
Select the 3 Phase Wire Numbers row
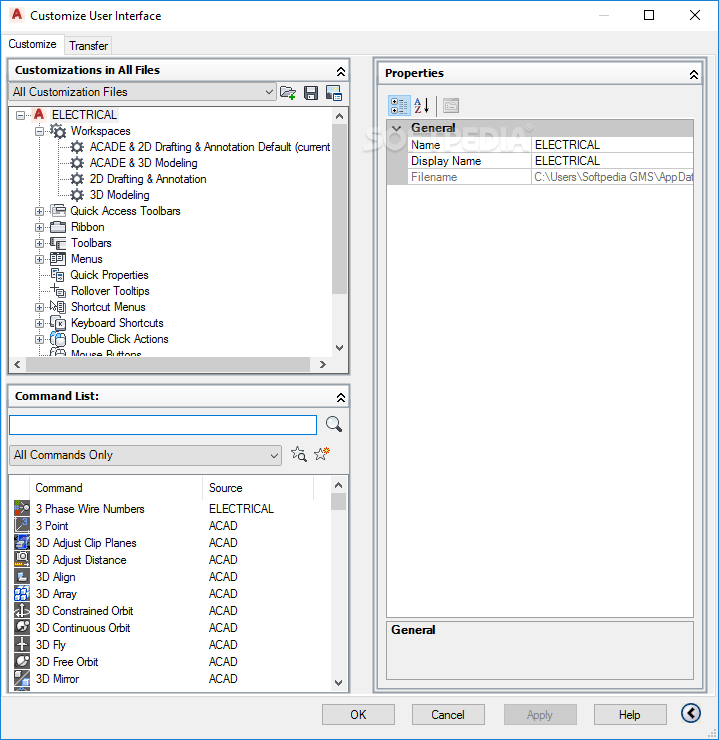[172, 508]
